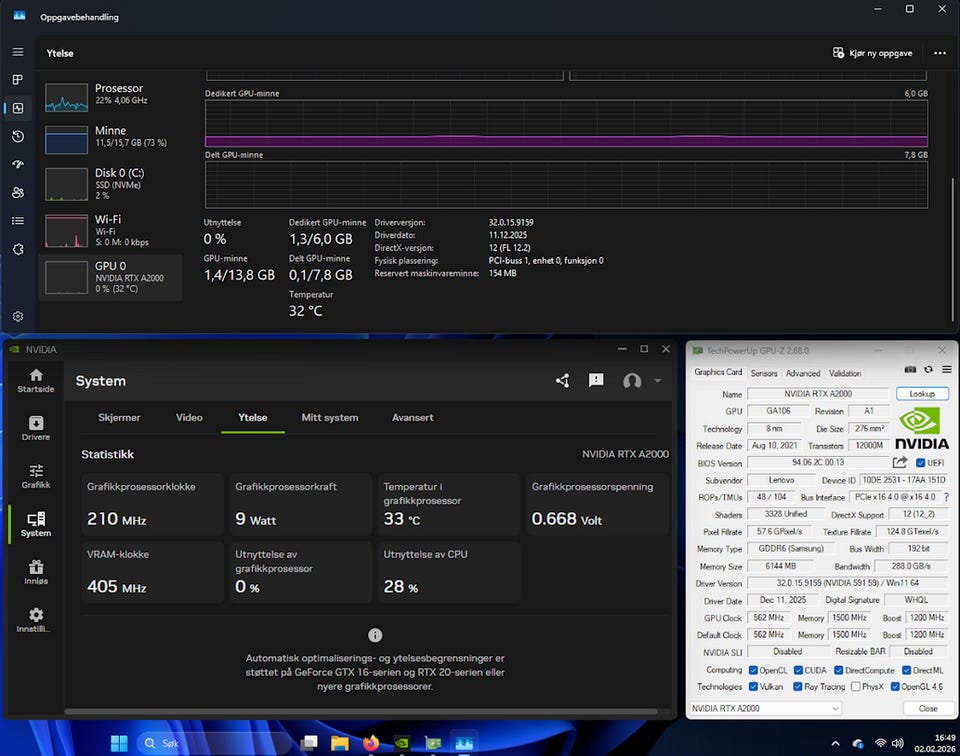Image resolution: width=960 pixels, height=756 pixels.
Task: Click the Lookup button in GPU-Z
Action: tap(921, 394)
